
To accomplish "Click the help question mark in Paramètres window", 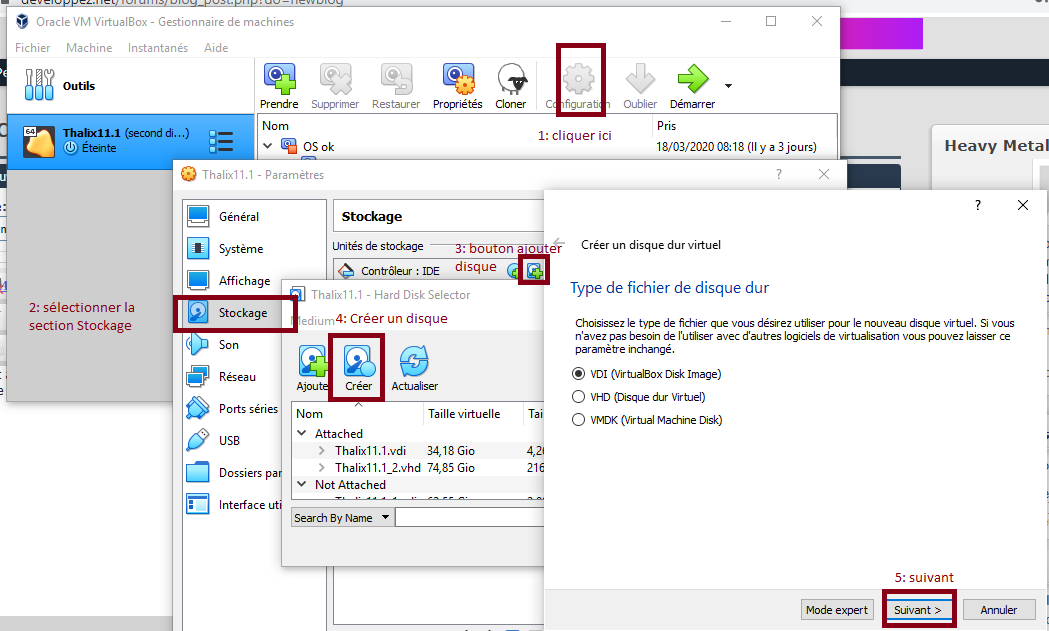I will [x=778, y=174].
